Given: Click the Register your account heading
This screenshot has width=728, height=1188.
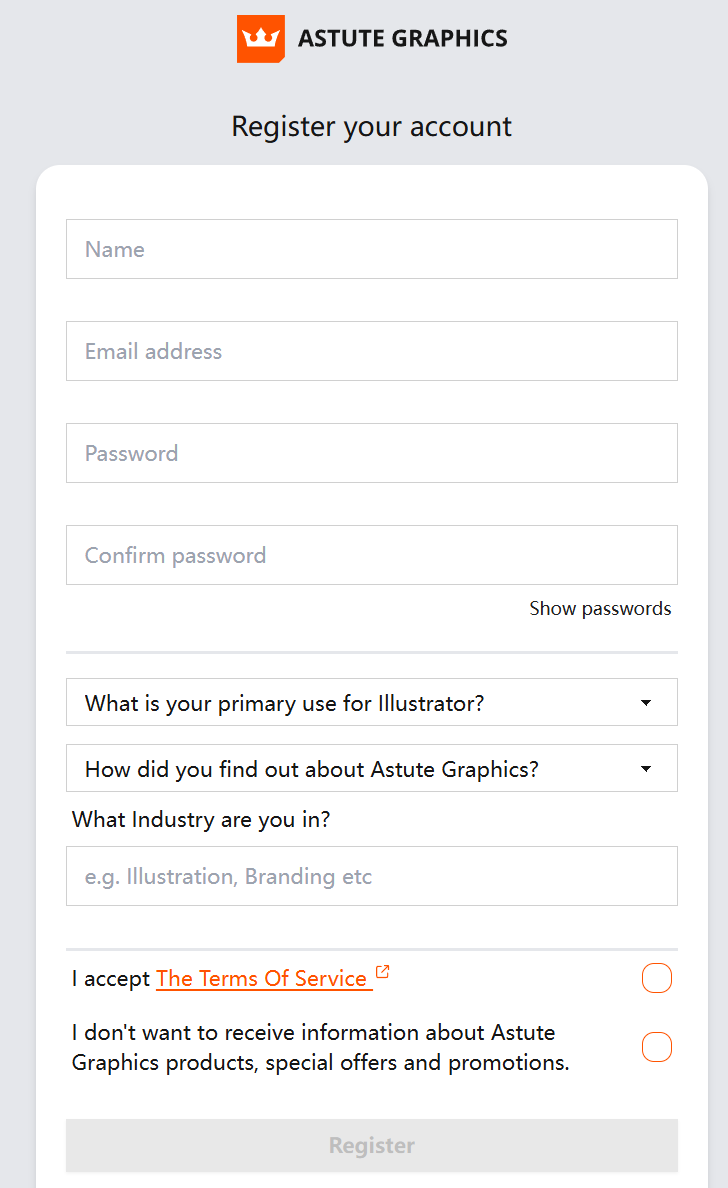Looking at the screenshot, I should pos(371,127).
